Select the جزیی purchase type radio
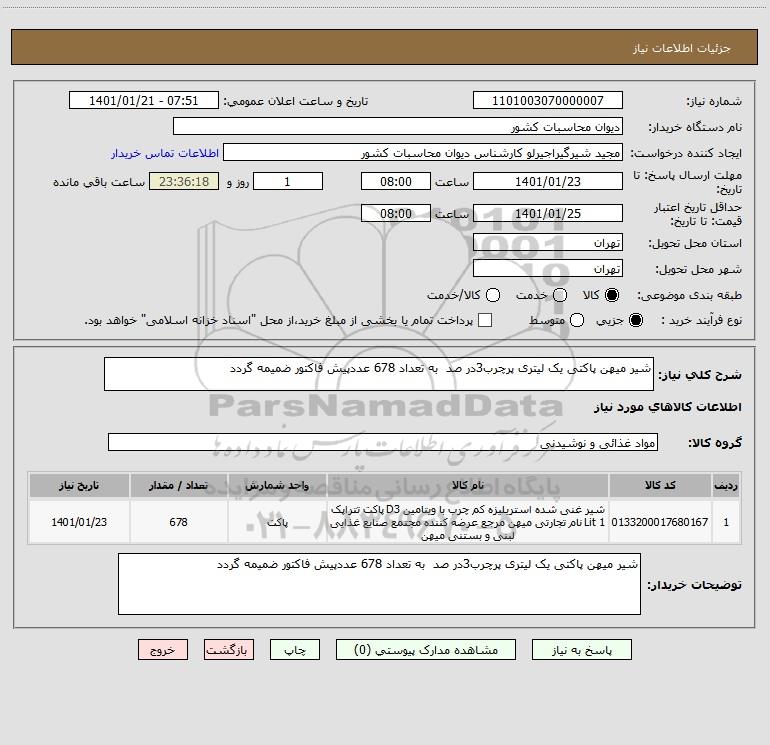 (x=636, y=320)
